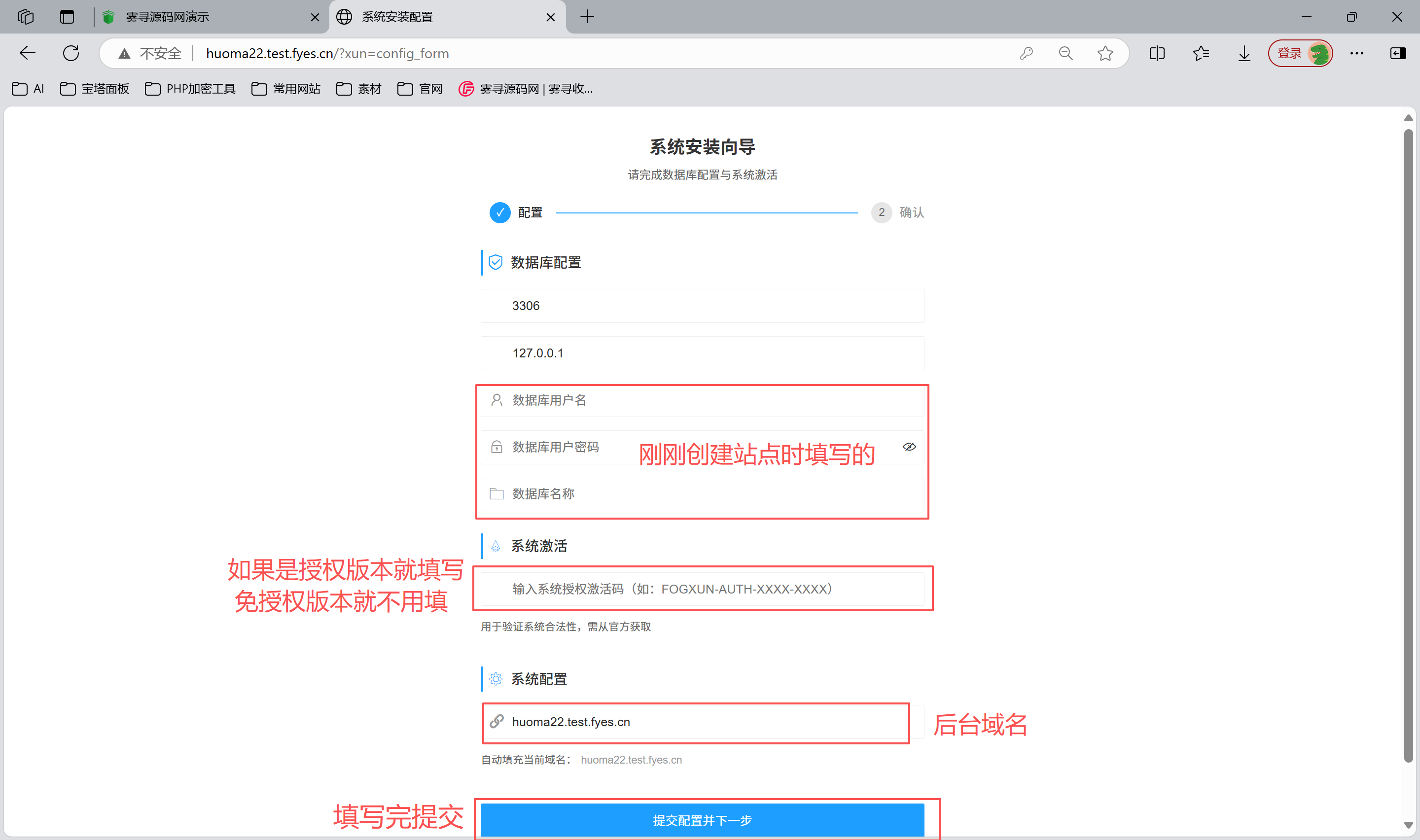Viewport: 1420px width, 840px height.
Task: Select the 系统安装配置 tab
Action: point(396,17)
